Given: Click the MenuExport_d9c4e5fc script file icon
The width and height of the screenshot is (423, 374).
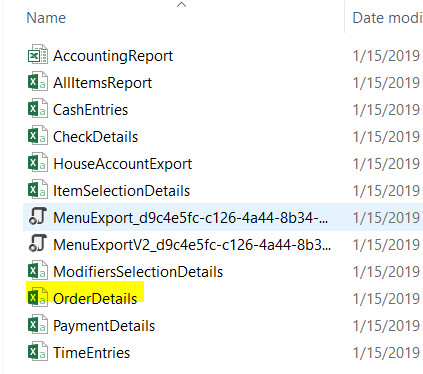Looking at the screenshot, I should pos(38,216).
